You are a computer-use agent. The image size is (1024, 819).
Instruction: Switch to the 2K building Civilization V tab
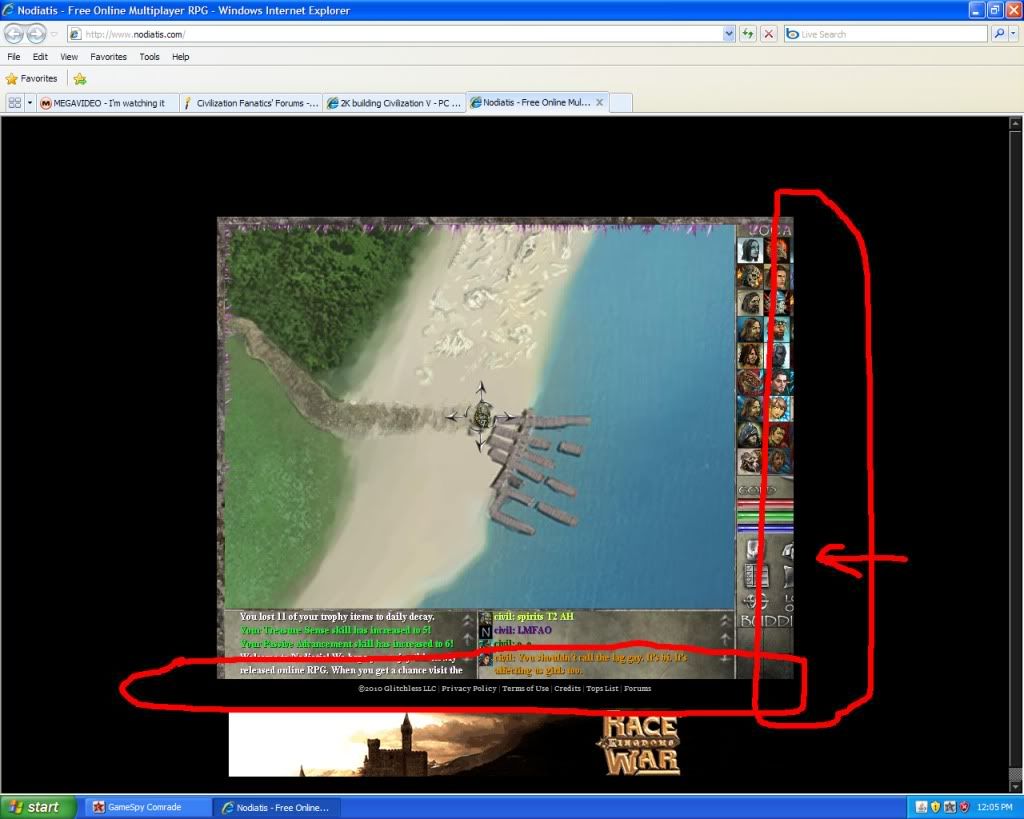pos(394,103)
